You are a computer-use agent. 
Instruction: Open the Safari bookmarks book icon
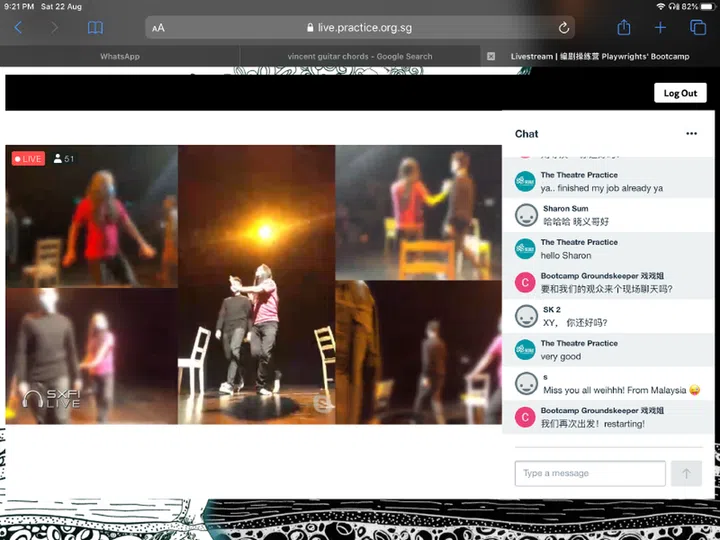pos(95,28)
